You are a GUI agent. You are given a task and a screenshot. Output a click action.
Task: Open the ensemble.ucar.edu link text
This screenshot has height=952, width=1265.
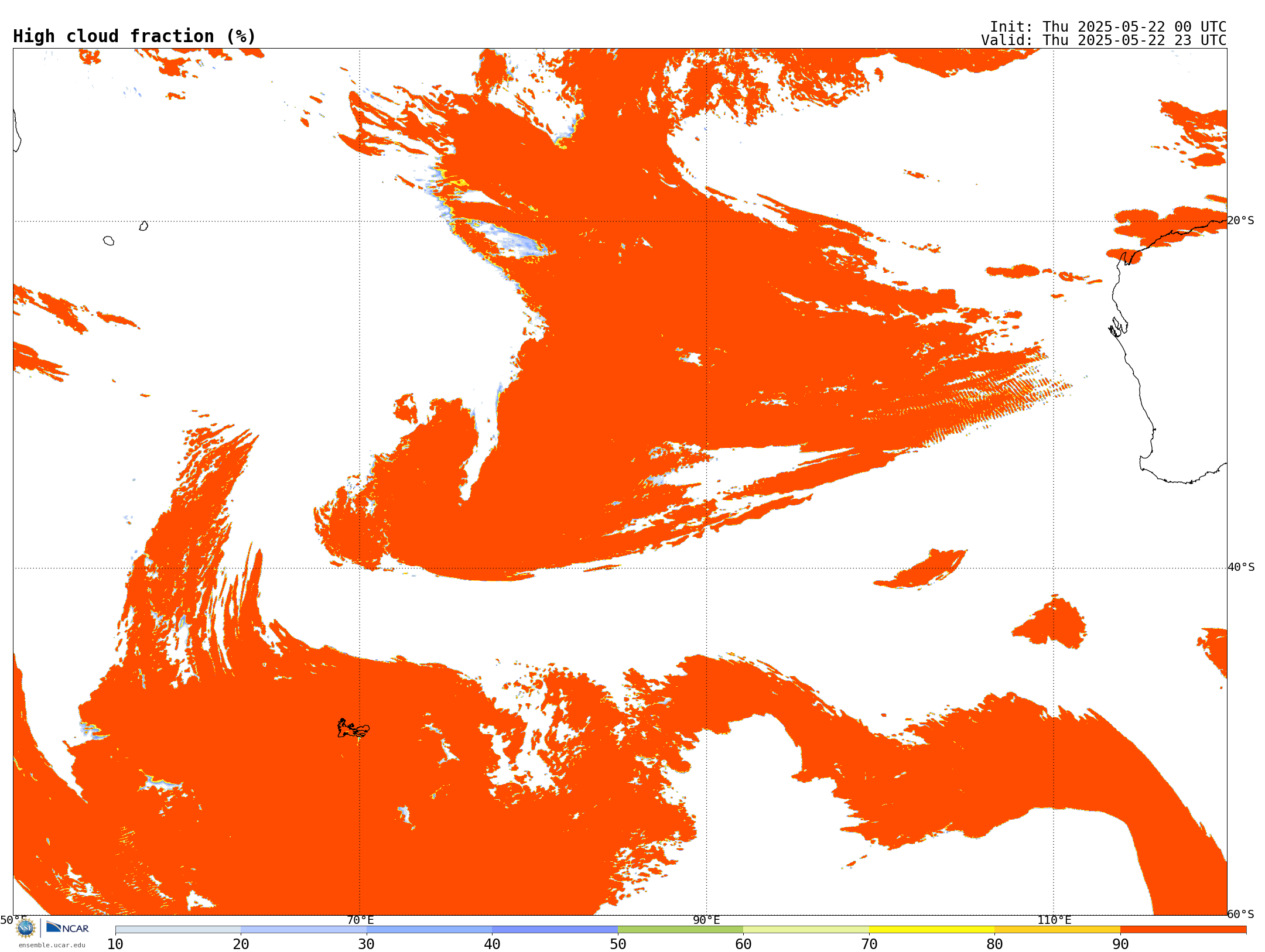pos(52,945)
